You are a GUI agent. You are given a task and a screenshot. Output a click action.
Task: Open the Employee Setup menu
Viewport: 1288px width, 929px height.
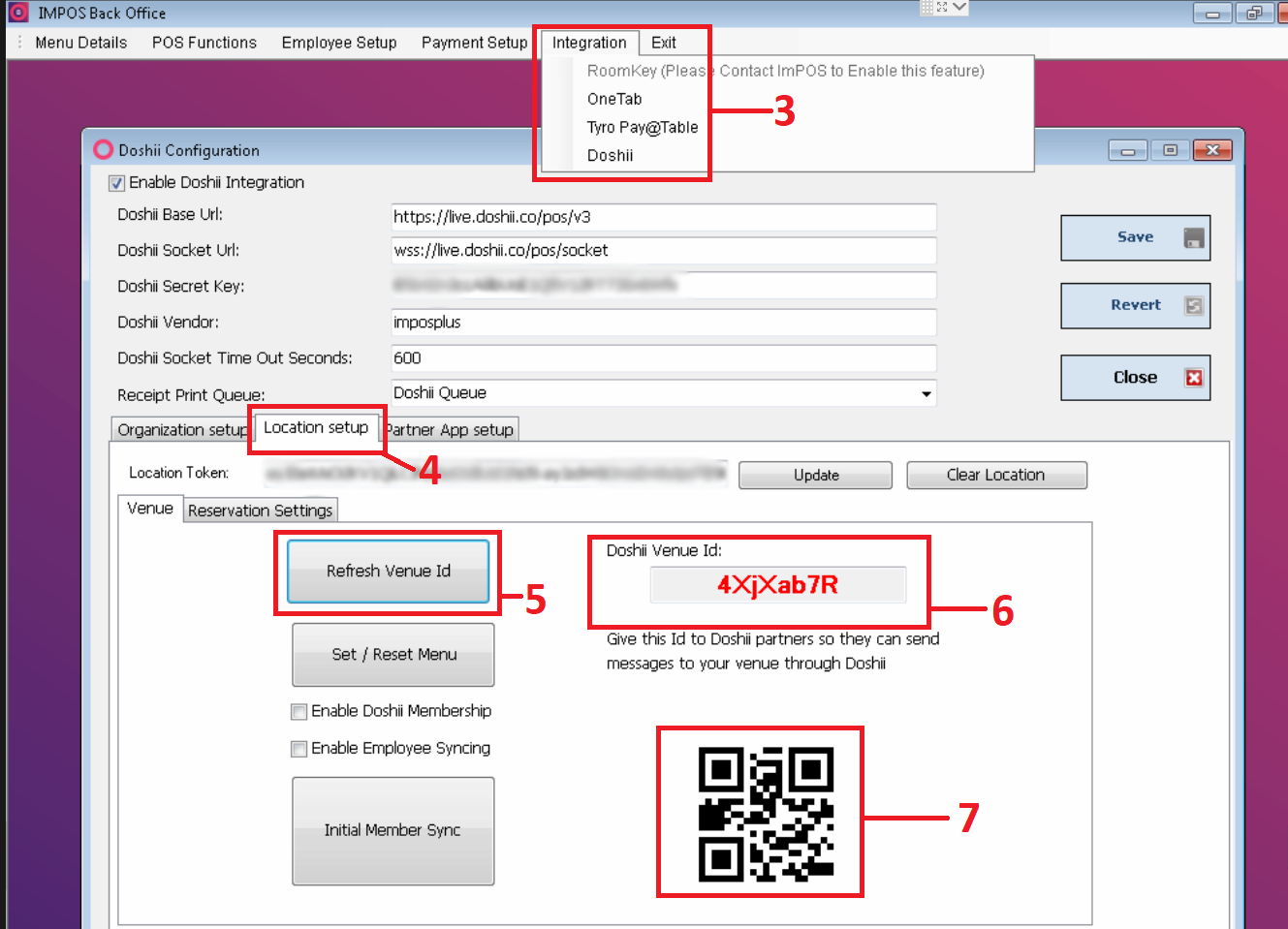pos(339,43)
